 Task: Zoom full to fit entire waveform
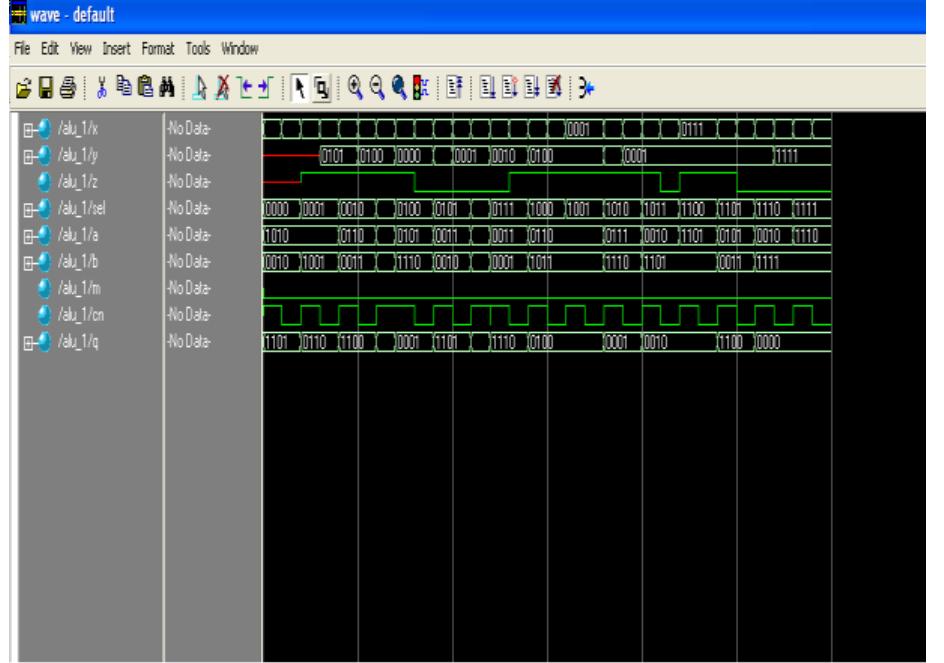(399, 88)
